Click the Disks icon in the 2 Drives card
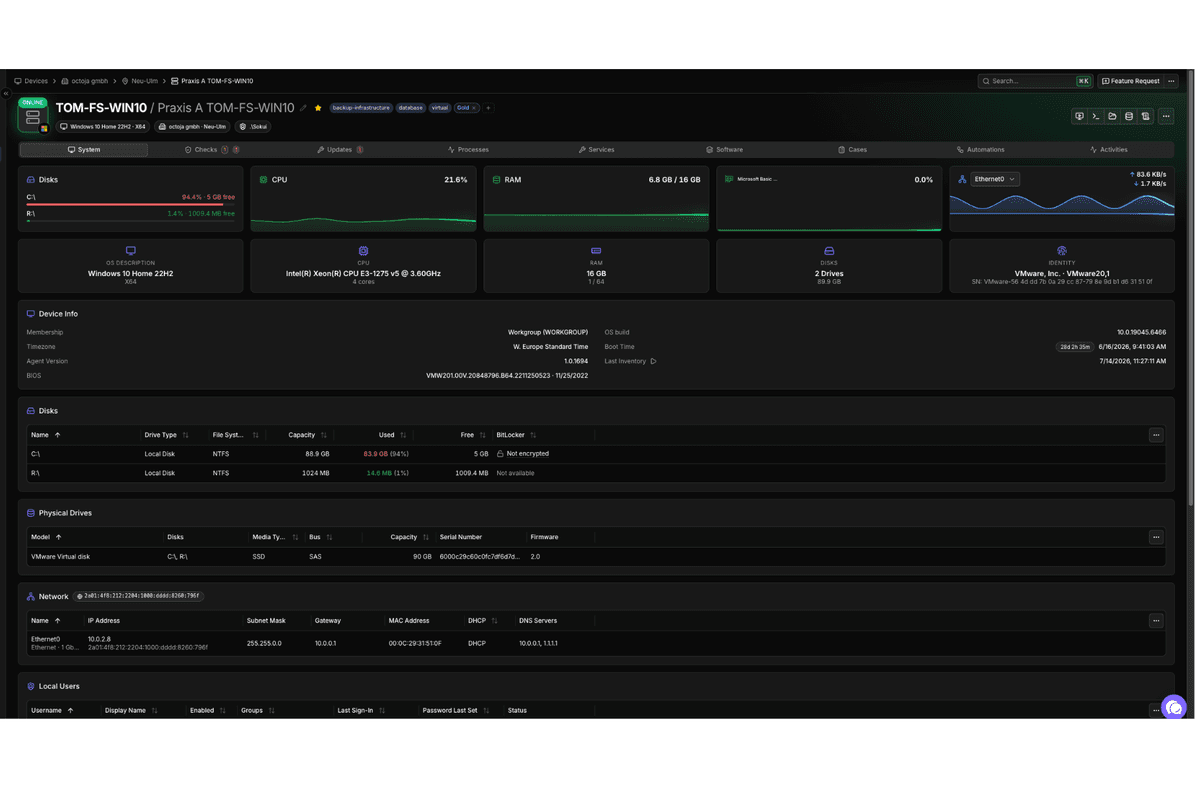Screen dimensions: 1200x801 click(x=829, y=251)
